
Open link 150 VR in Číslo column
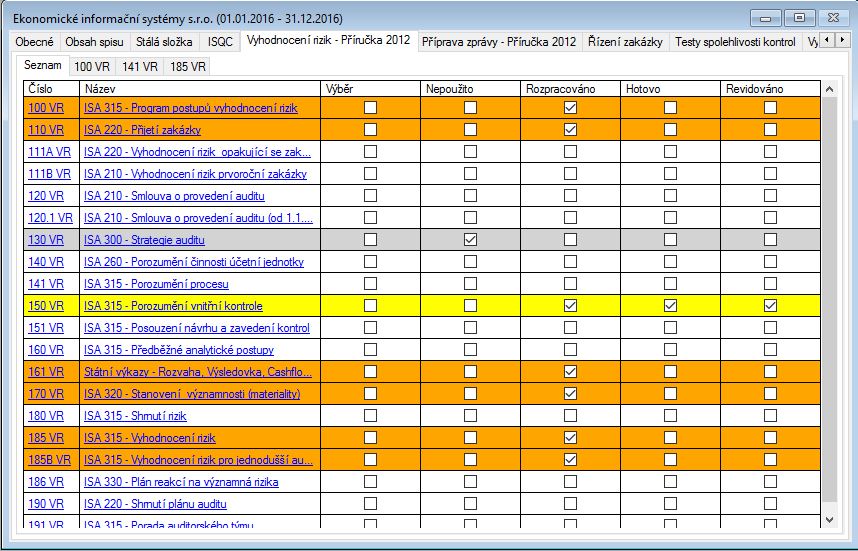point(46,305)
